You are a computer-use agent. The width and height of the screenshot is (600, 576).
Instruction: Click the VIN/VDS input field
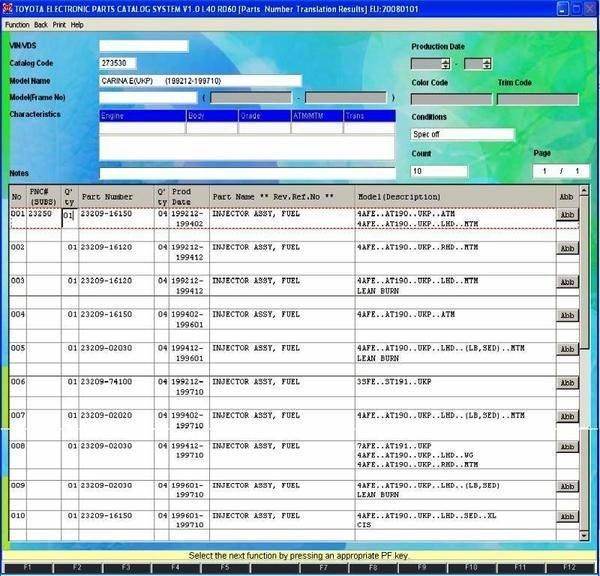tap(143, 46)
